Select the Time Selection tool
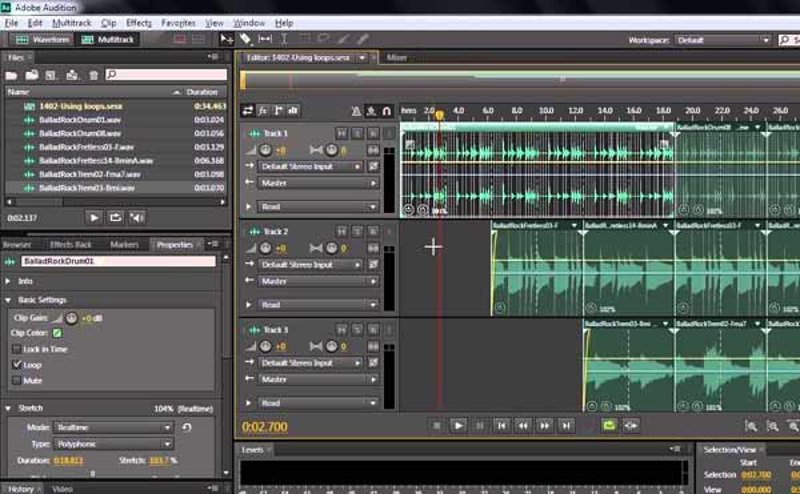Viewport: 800px width, 494px height. pyautogui.click(x=284, y=39)
